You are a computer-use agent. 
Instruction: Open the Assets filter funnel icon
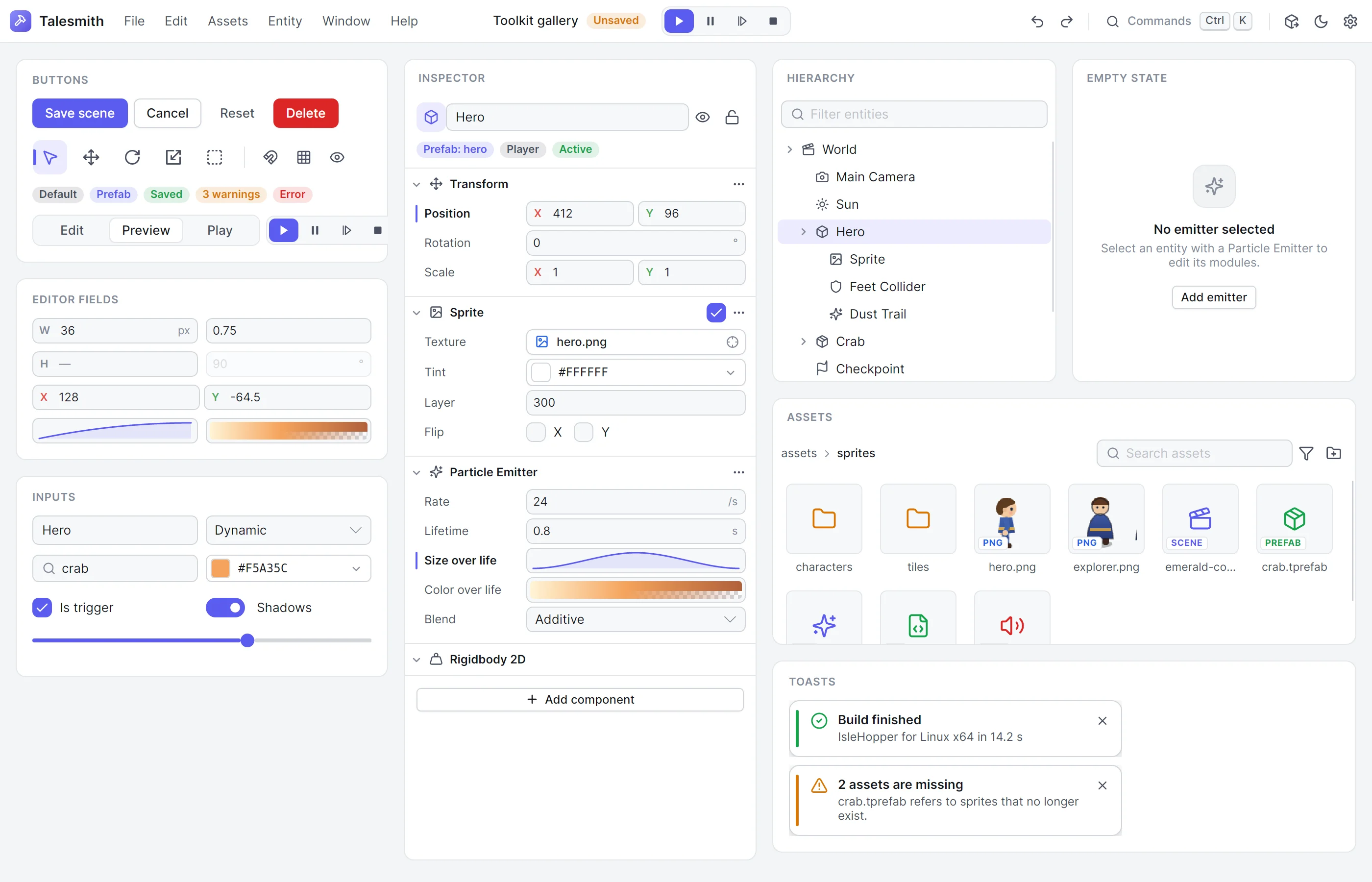[x=1306, y=454]
